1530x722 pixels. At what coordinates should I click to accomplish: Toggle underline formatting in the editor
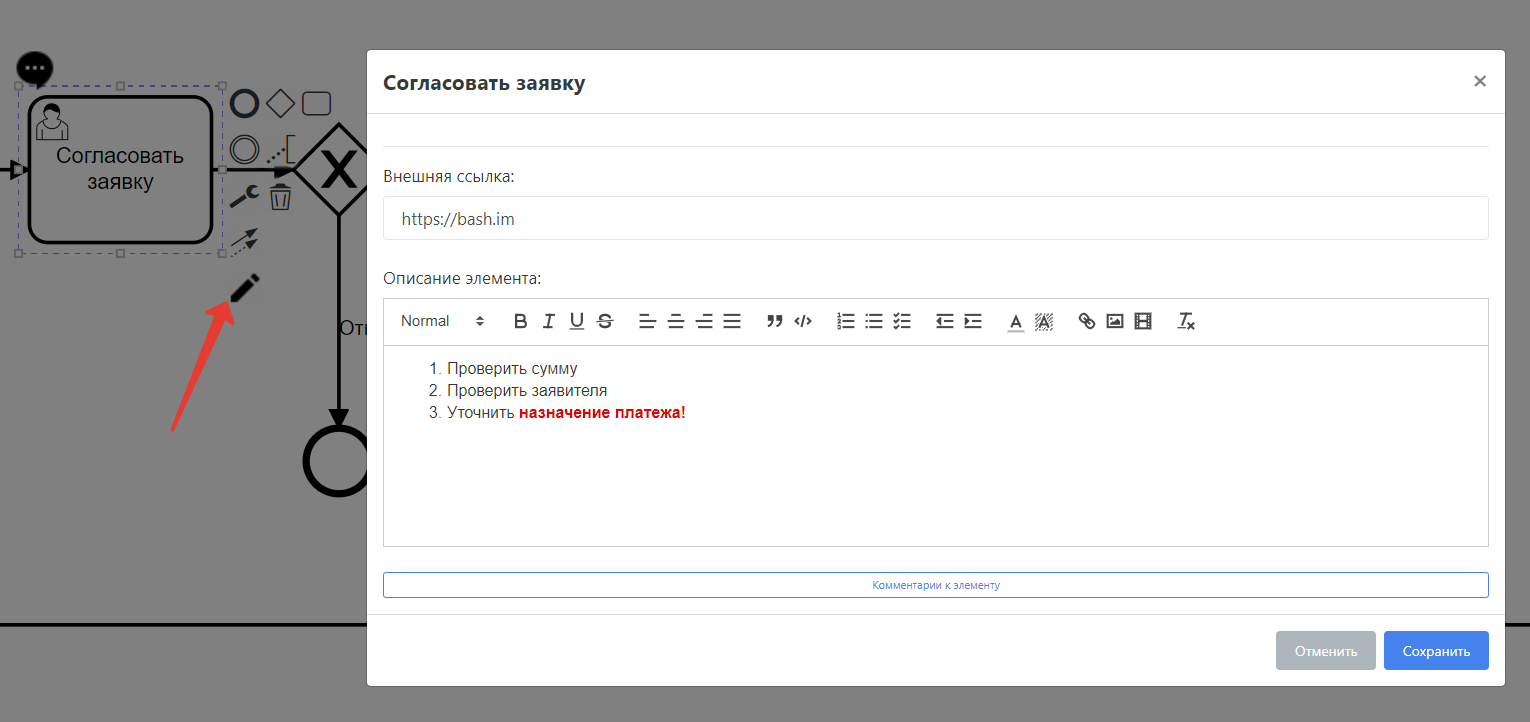click(576, 321)
